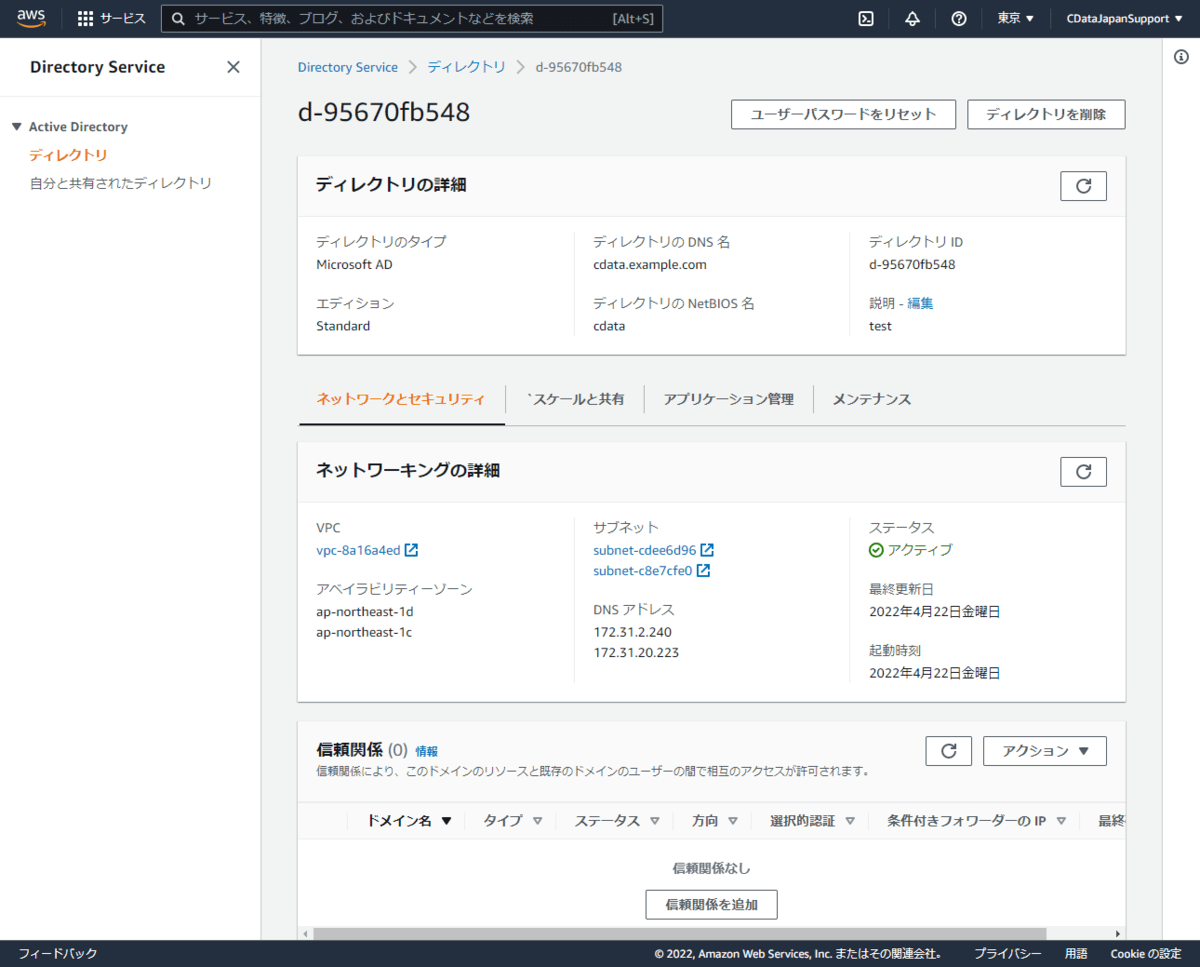Click the help question-mark icon

[x=958, y=17]
